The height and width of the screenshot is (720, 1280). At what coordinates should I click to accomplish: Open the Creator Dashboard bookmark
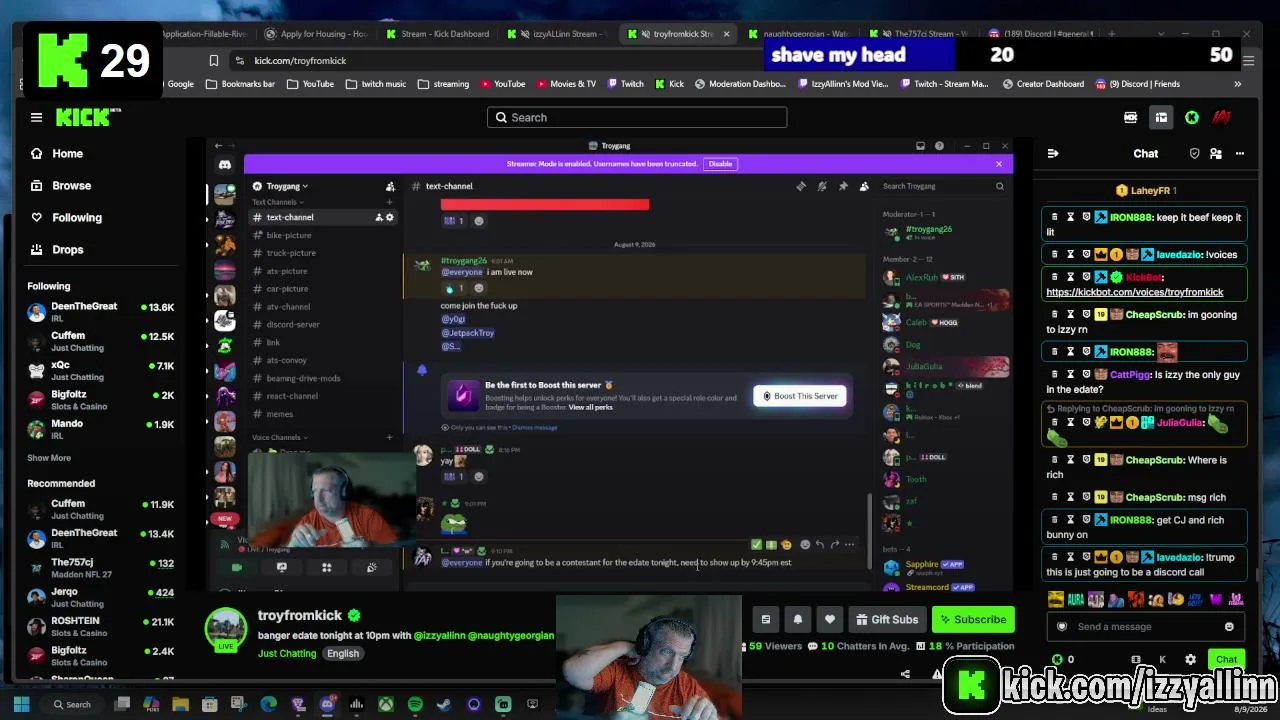click(x=1043, y=84)
